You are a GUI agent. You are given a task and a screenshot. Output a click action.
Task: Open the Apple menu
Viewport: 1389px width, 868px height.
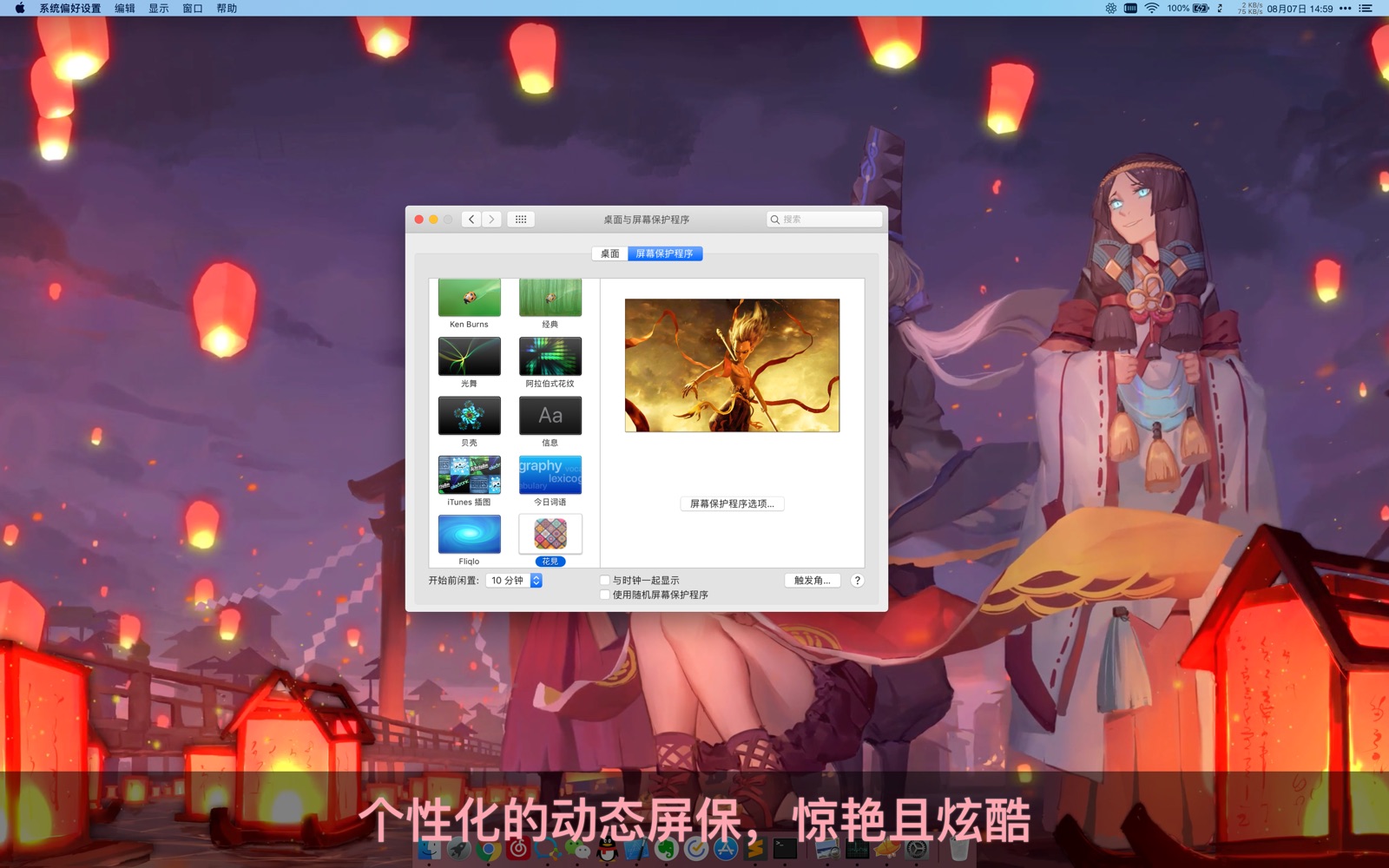pyautogui.click(x=20, y=9)
